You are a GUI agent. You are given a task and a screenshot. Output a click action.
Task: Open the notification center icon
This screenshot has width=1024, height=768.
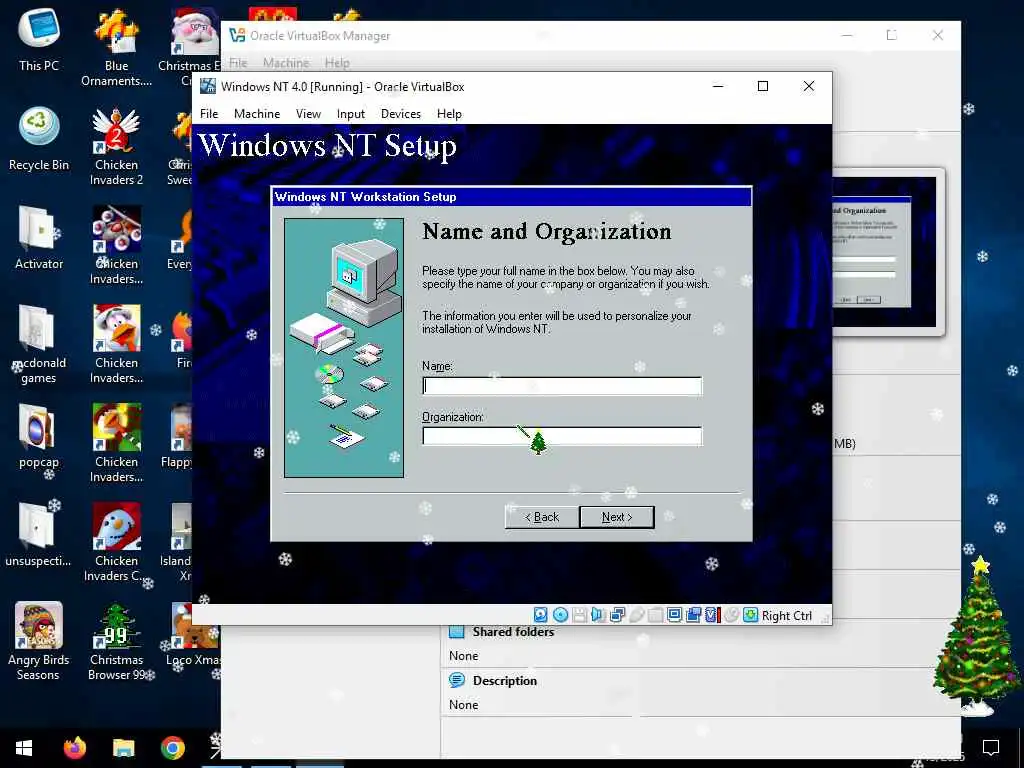coord(991,747)
